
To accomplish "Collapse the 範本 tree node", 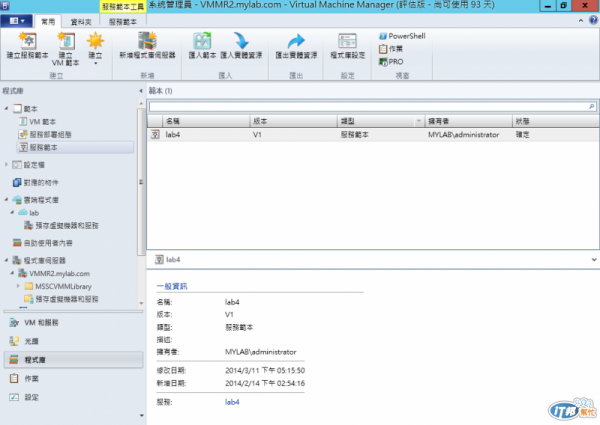I will (6, 109).
